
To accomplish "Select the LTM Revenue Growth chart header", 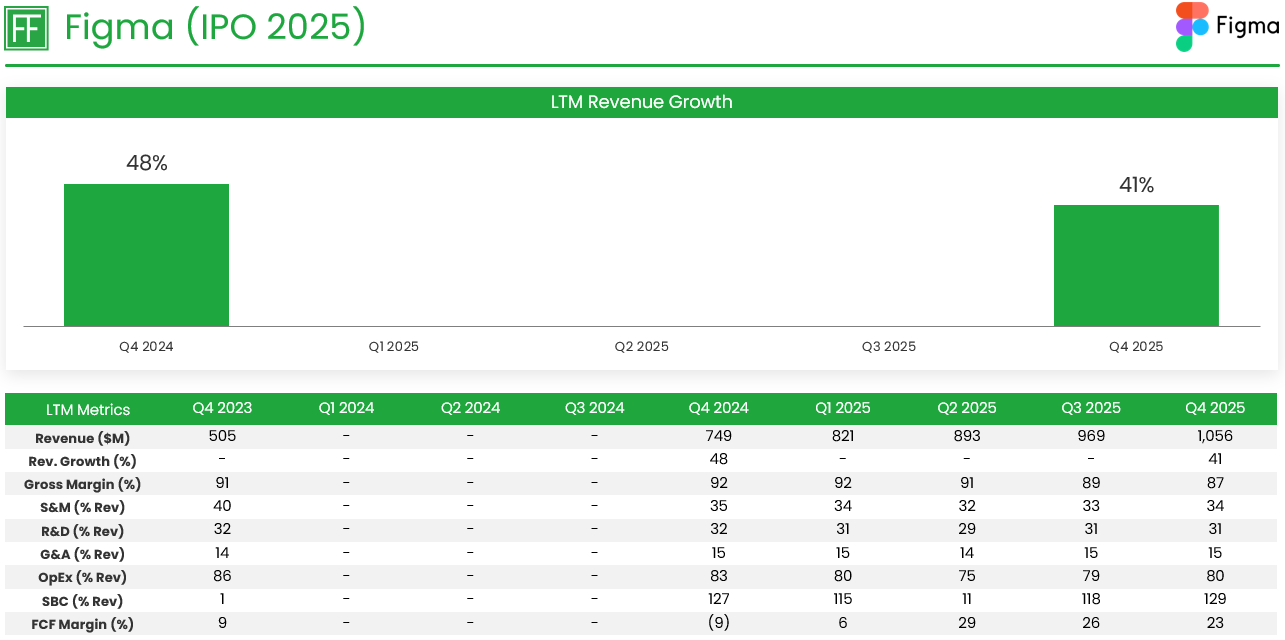I will (x=641, y=102).
